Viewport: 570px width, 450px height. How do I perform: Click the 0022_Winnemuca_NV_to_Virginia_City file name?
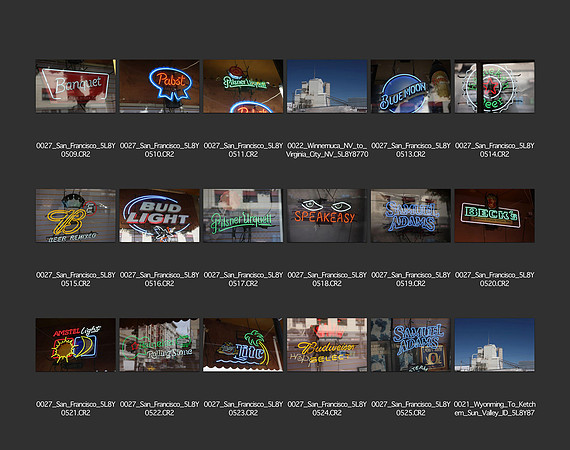coord(327,150)
